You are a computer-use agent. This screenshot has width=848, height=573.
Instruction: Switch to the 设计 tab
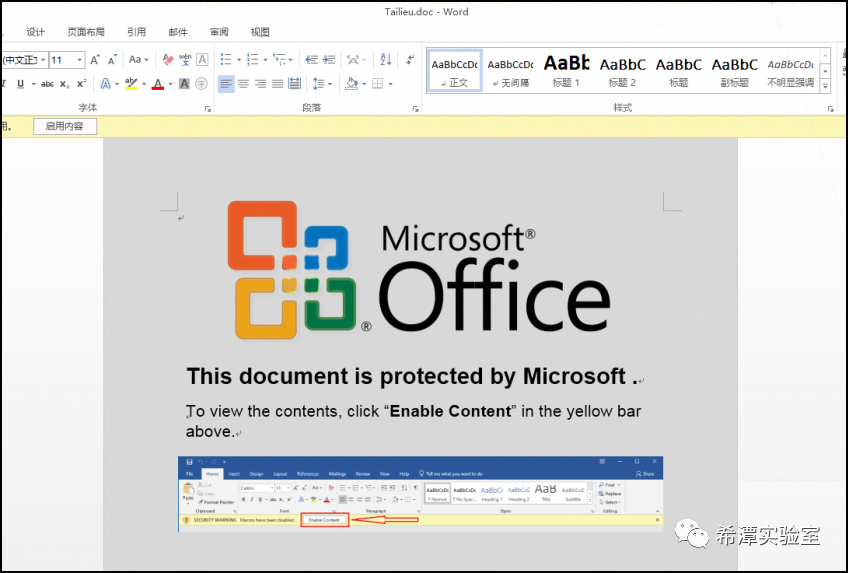(x=36, y=32)
